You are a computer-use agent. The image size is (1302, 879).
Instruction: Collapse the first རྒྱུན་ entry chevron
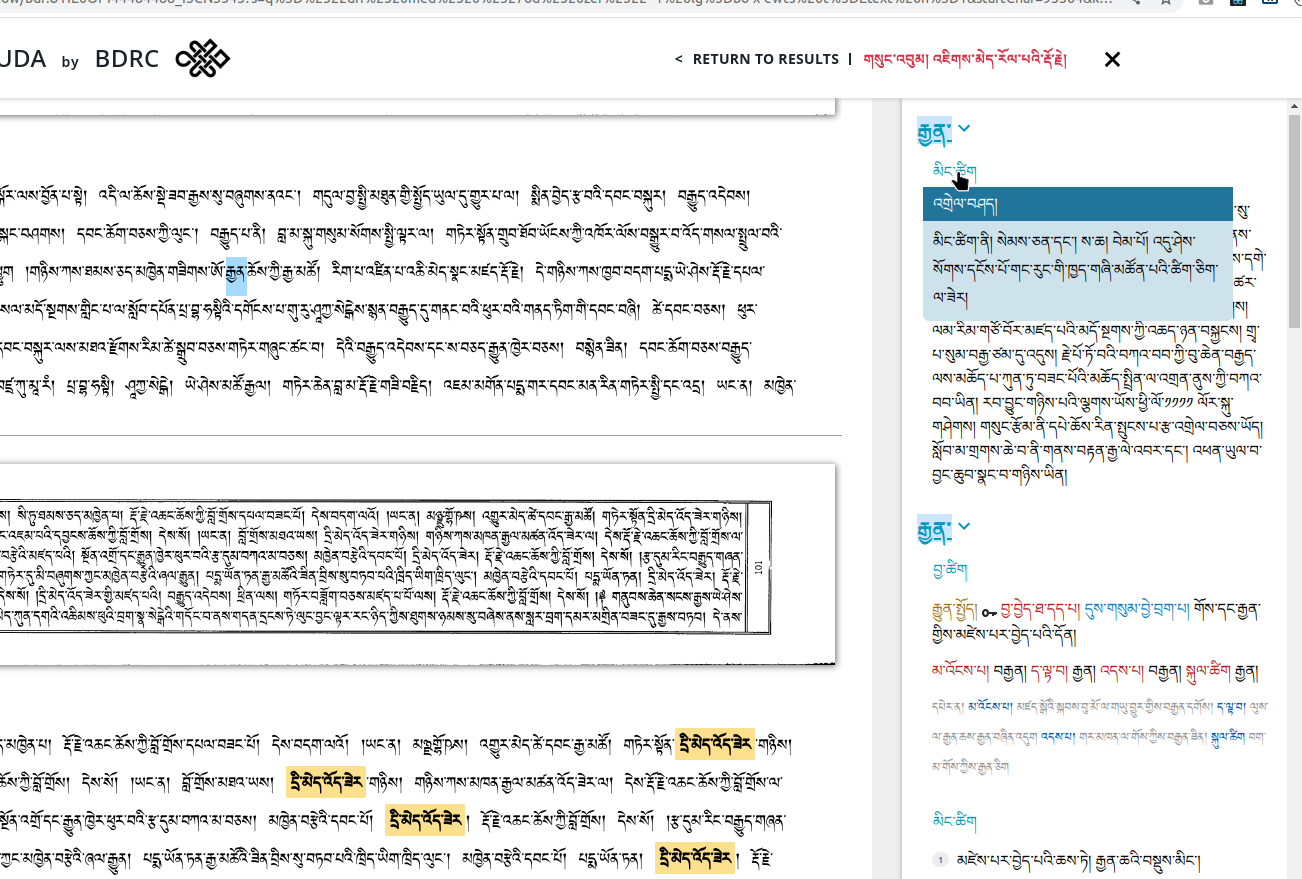964,128
